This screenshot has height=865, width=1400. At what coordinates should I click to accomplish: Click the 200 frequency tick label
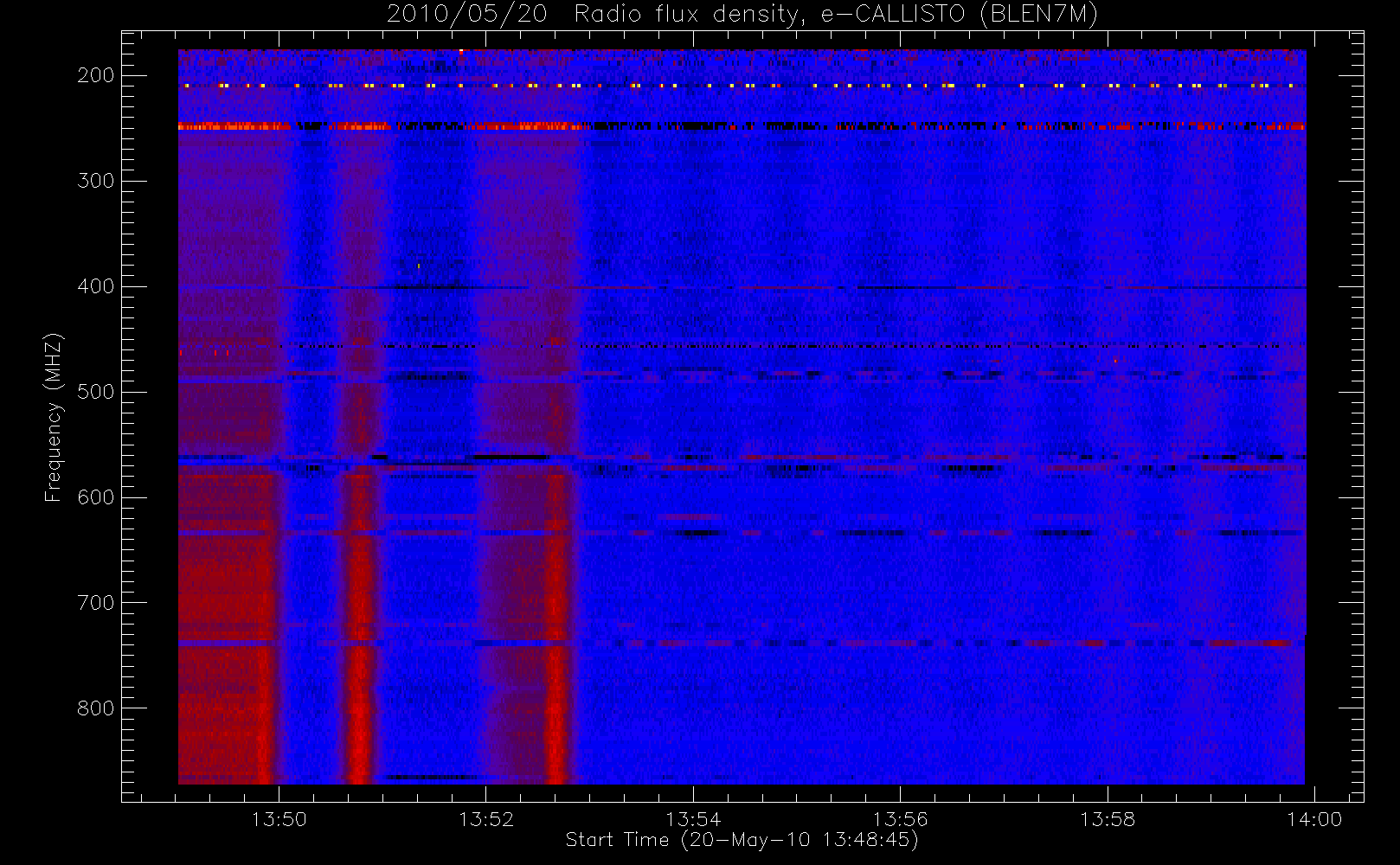point(96,75)
